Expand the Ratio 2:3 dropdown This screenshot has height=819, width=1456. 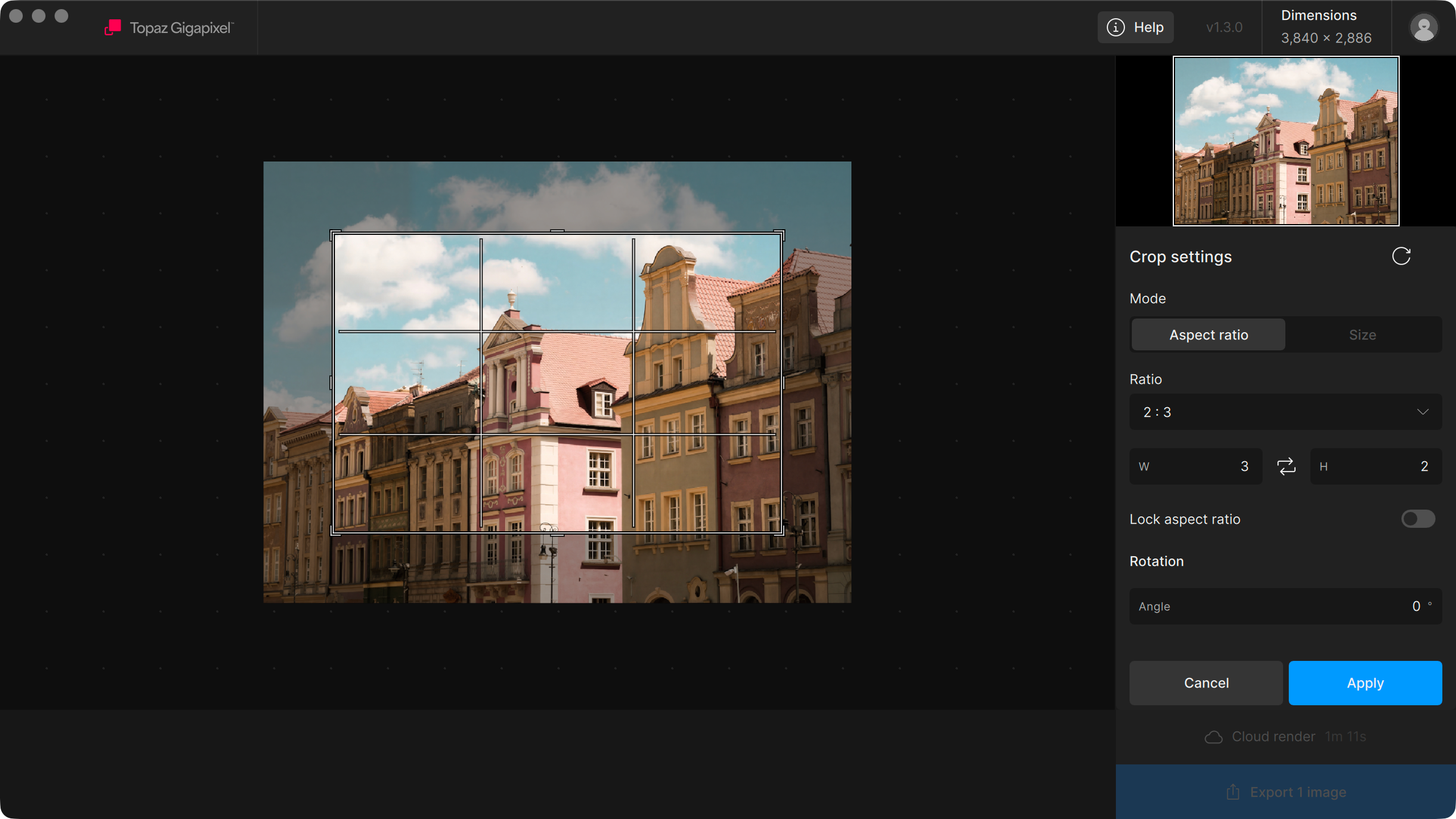click(x=1285, y=412)
